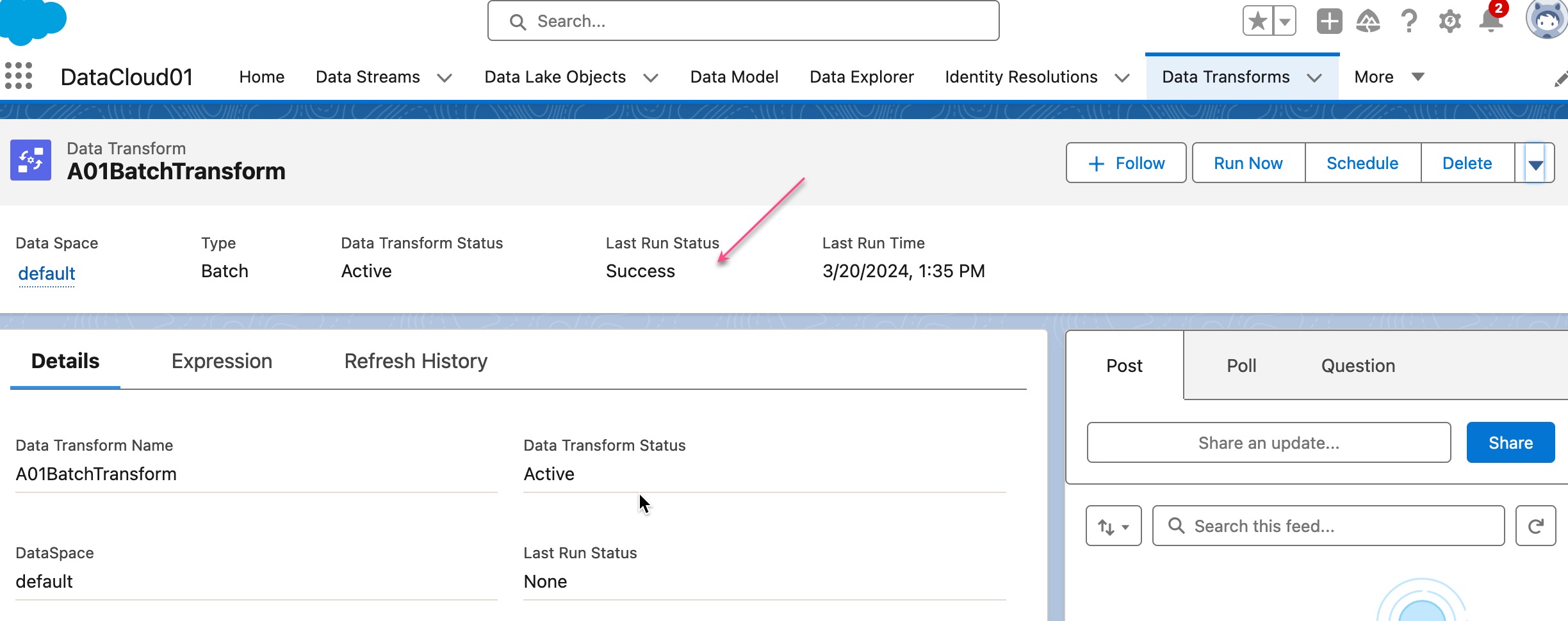Click the Data Transform Name field value
The height and width of the screenshot is (621, 1568).
pyautogui.click(x=96, y=474)
